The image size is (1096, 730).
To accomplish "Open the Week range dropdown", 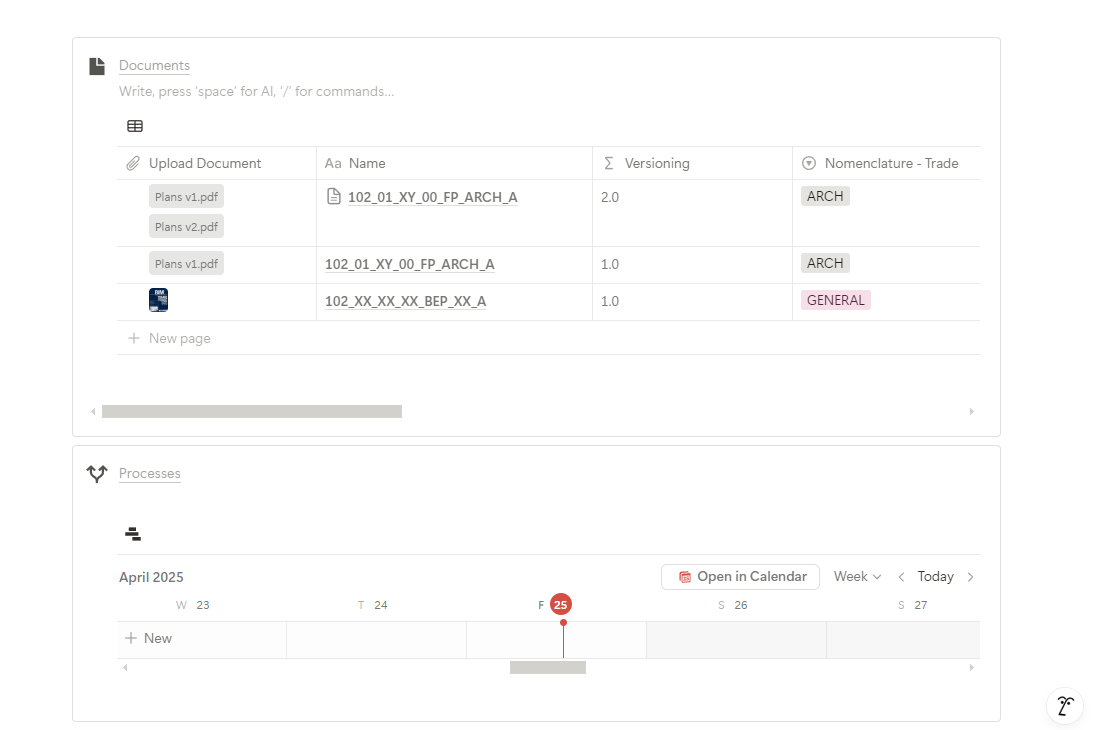I will point(857,577).
